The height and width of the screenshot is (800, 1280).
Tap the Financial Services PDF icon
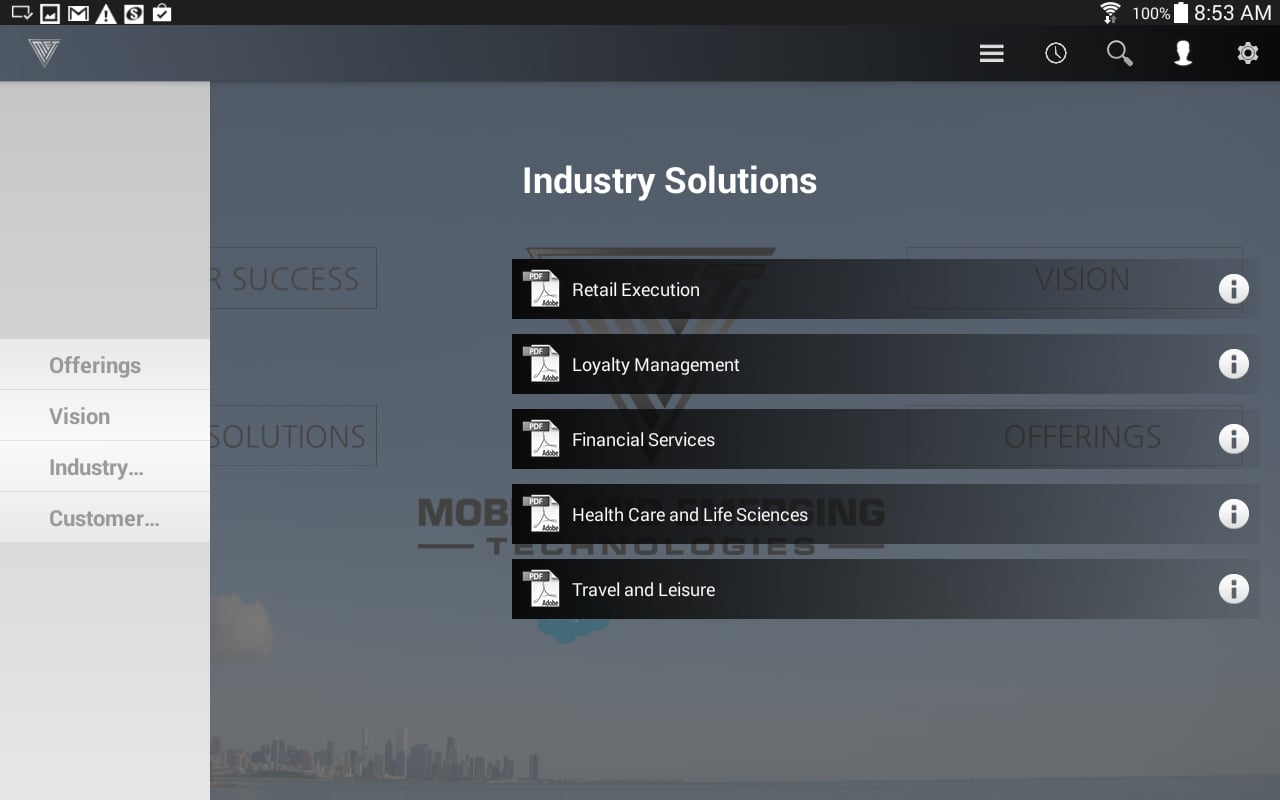[541, 439]
